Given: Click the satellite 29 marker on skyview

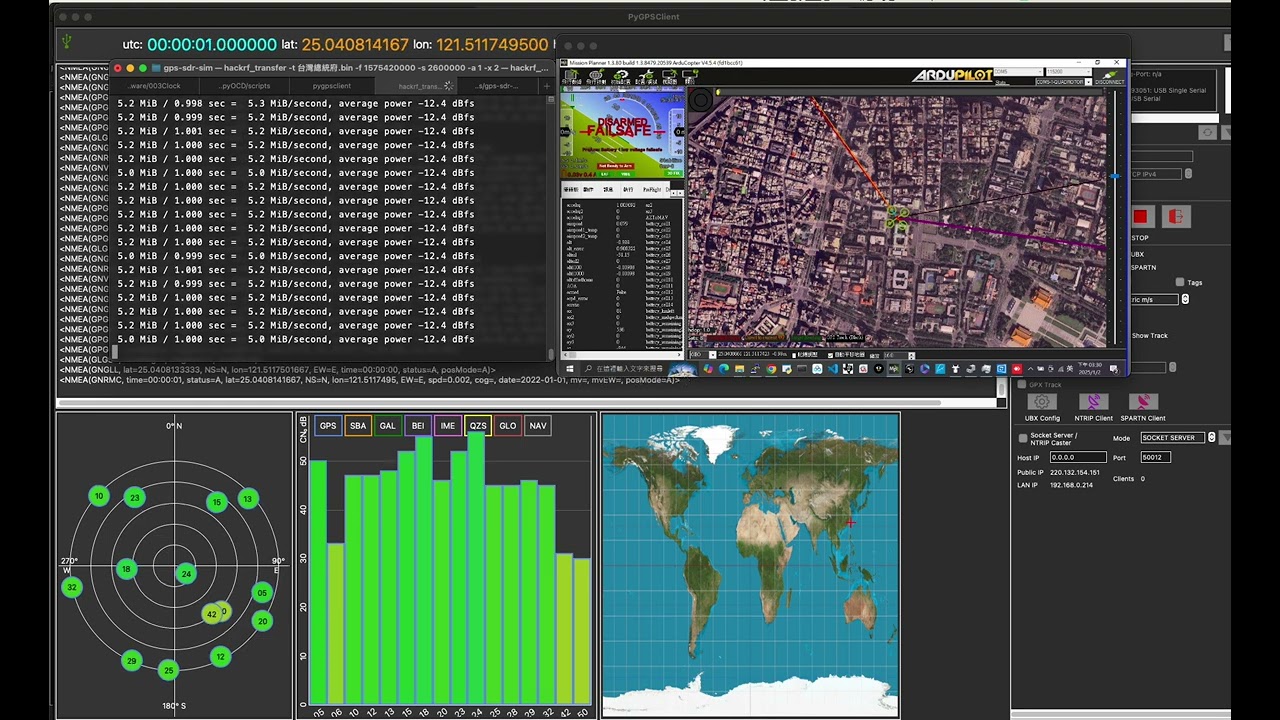Looking at the screenshot, I should tap(131, 660).
